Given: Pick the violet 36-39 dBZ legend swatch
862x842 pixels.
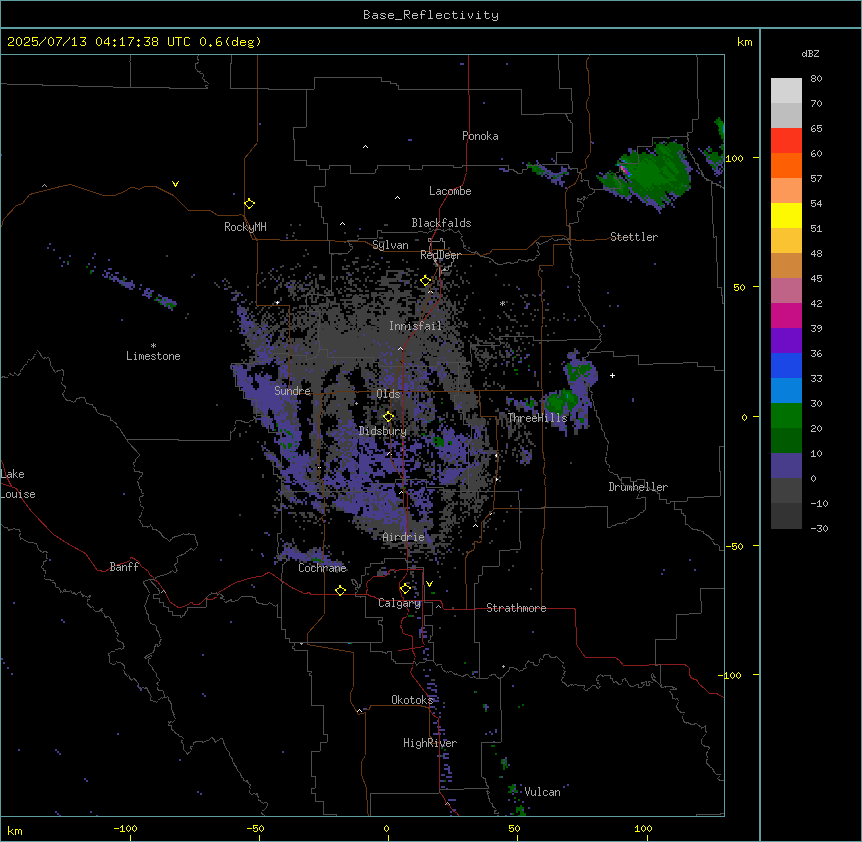Looking at the screenshot, I should click(x=786, y=341).
